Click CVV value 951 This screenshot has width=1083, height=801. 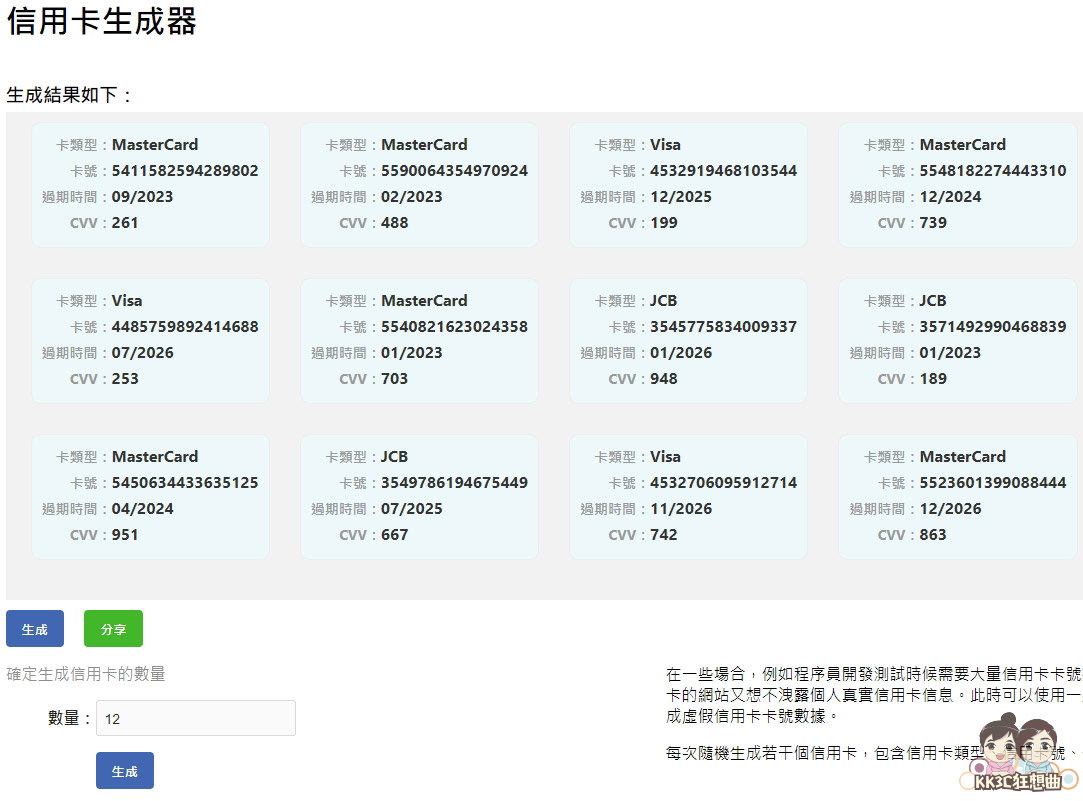coord(125,535)
